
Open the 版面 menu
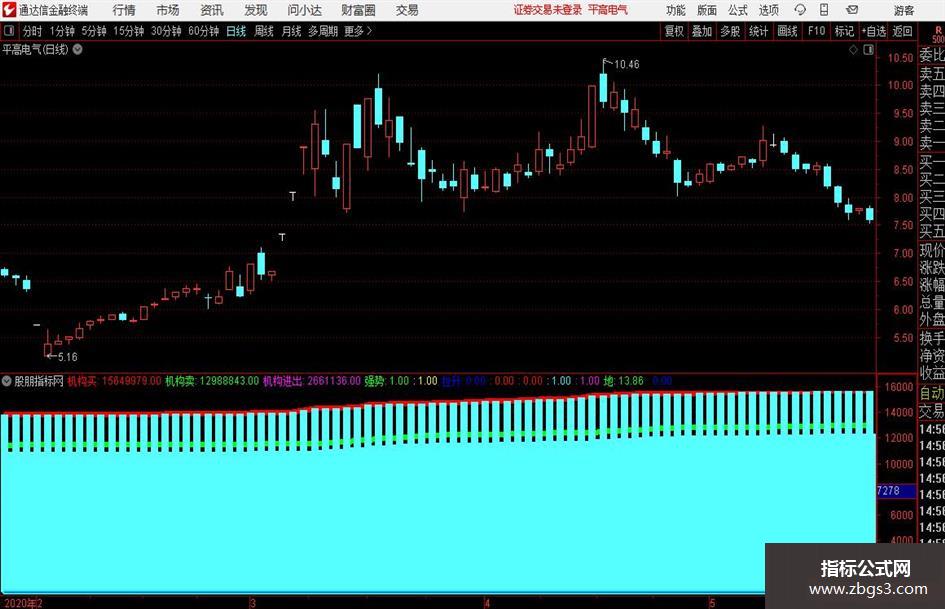[x=706, y=10]
